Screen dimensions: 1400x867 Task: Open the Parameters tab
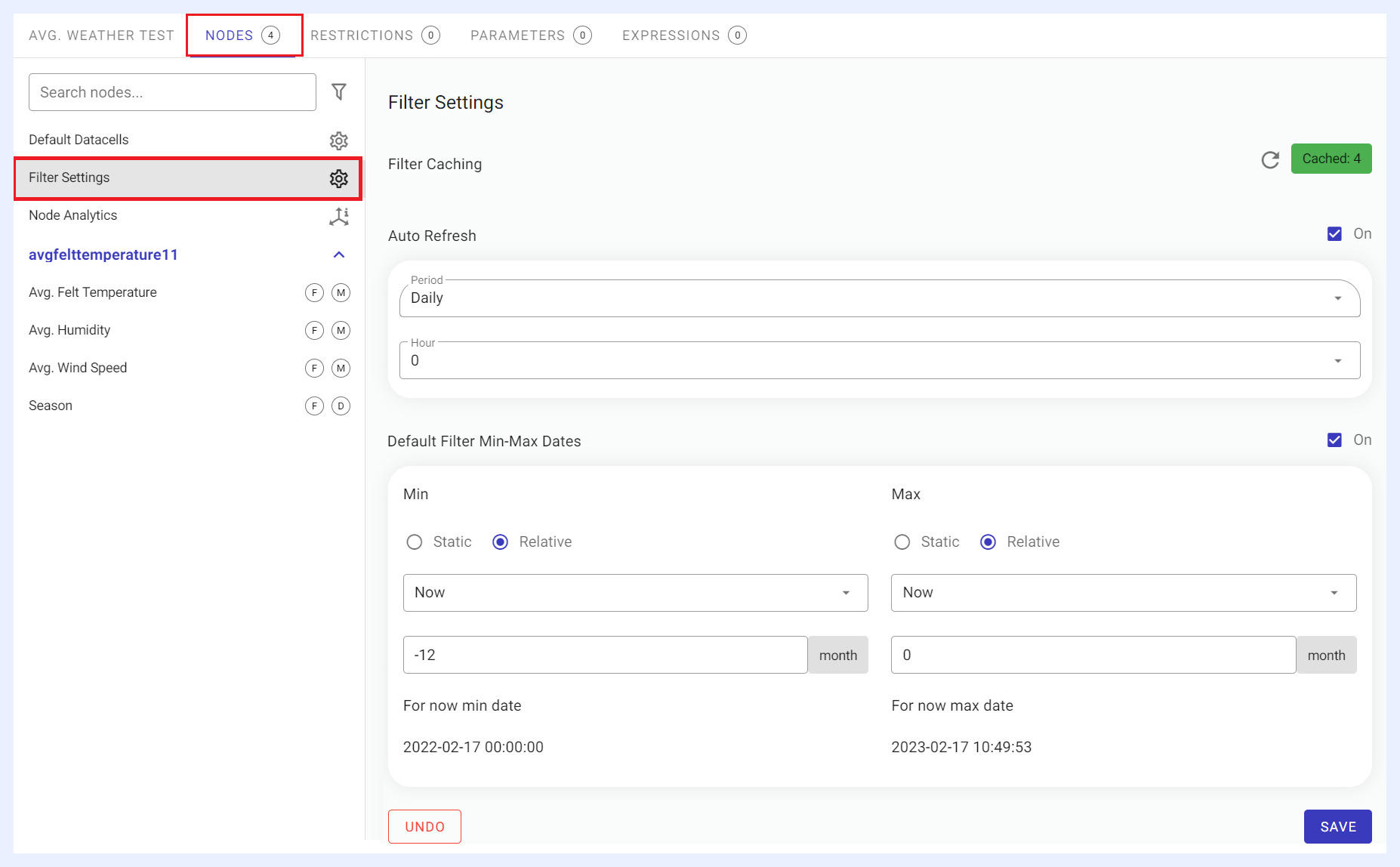coord(531,35)
